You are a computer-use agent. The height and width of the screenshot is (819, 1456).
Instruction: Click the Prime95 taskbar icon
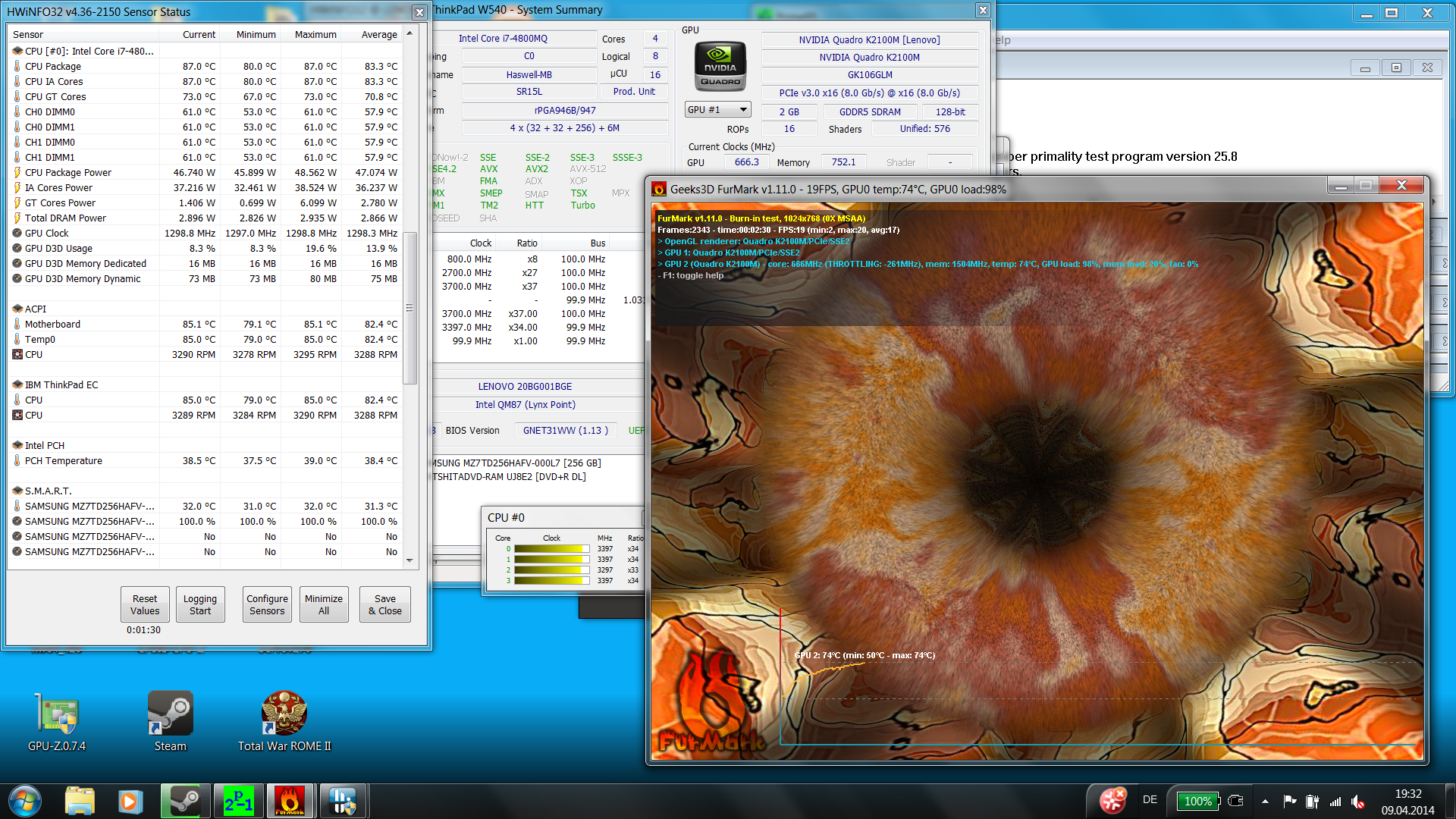(238, 801)
